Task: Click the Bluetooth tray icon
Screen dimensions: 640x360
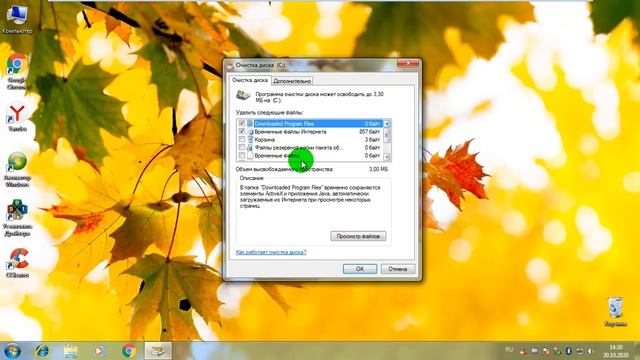Action: click(x=568, y=351)
